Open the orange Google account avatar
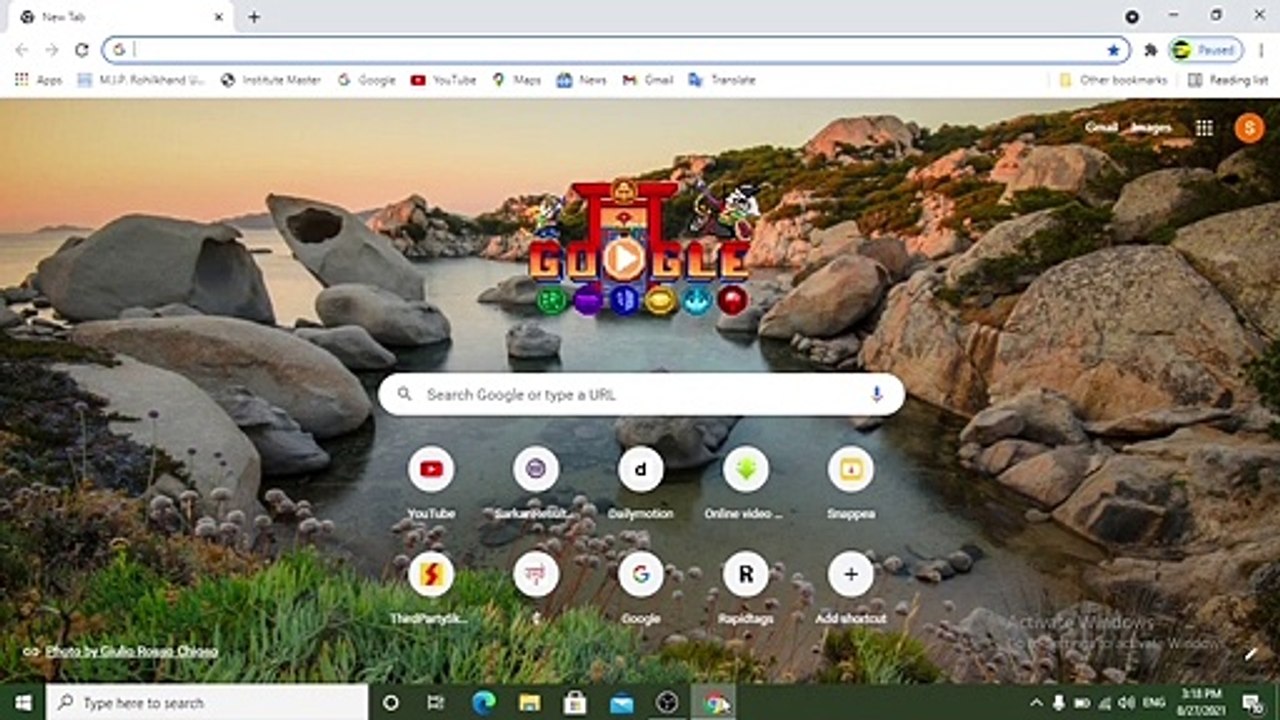The image size is (1280, 720). 1249,128
